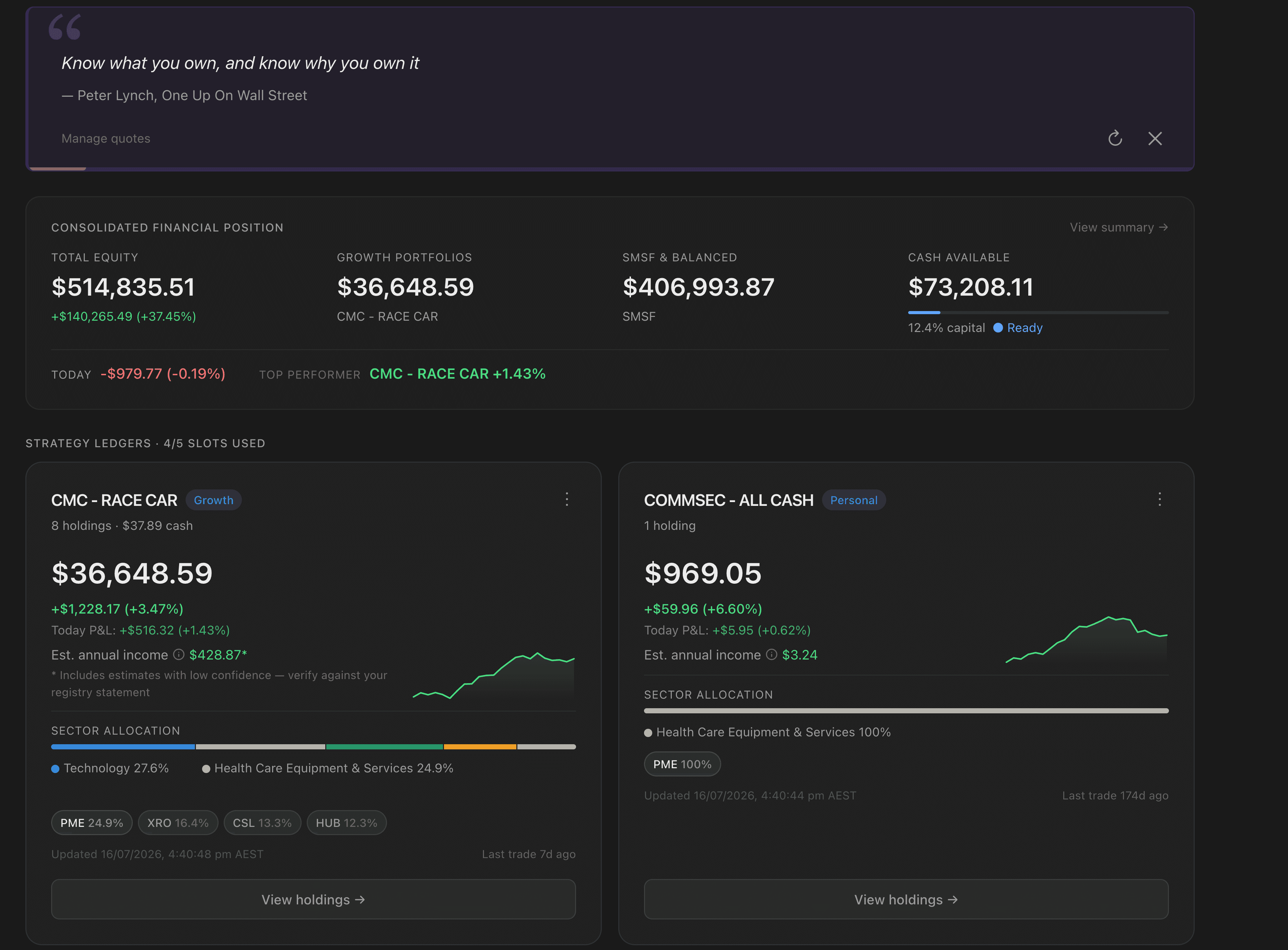The width and height of the screenshot is (1288, 950).
Task: Click the CSL 13.3% holding chip
Action: (x=262, y=822)
